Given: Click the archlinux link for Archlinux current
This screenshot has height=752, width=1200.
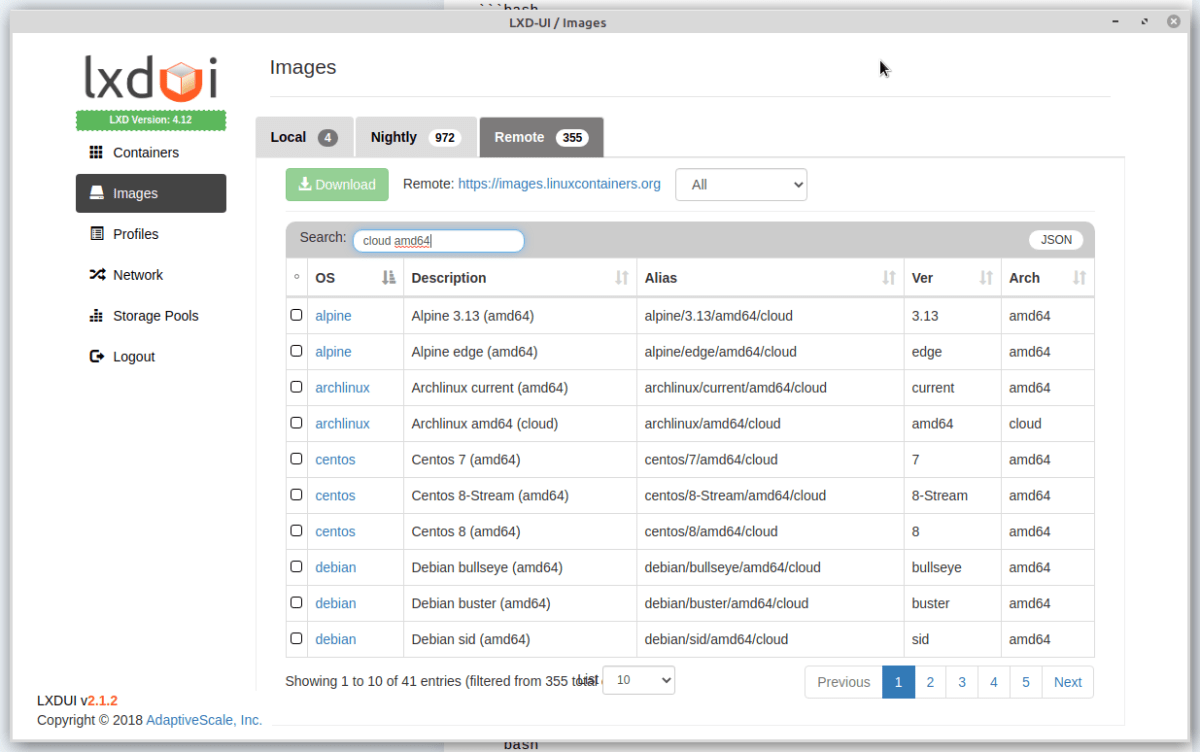Looking at the screenshot, I should coord(342,387).
